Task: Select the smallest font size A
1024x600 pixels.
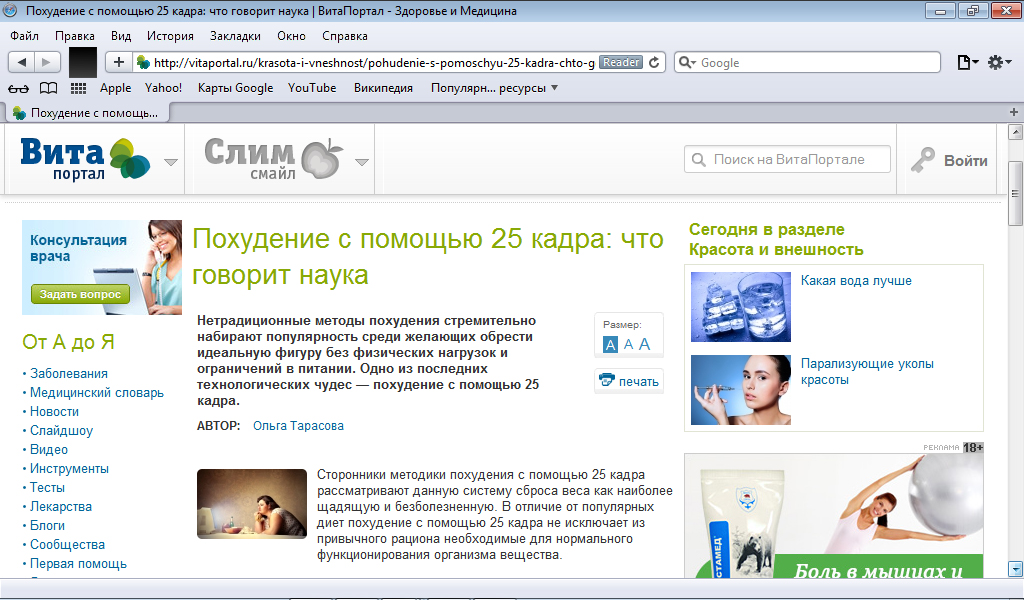Action: pos(610,344)
